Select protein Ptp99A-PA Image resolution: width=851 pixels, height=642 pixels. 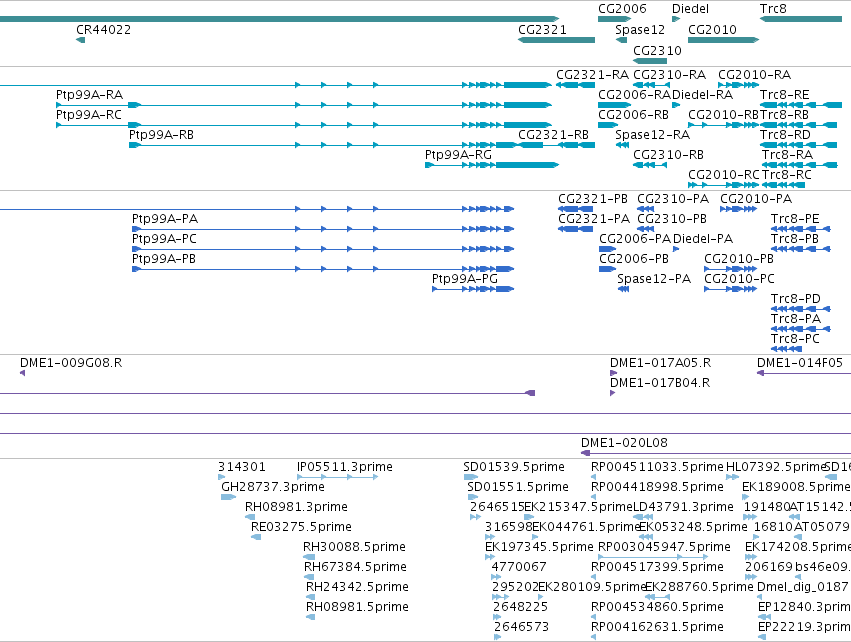click(x=165, y=219)
